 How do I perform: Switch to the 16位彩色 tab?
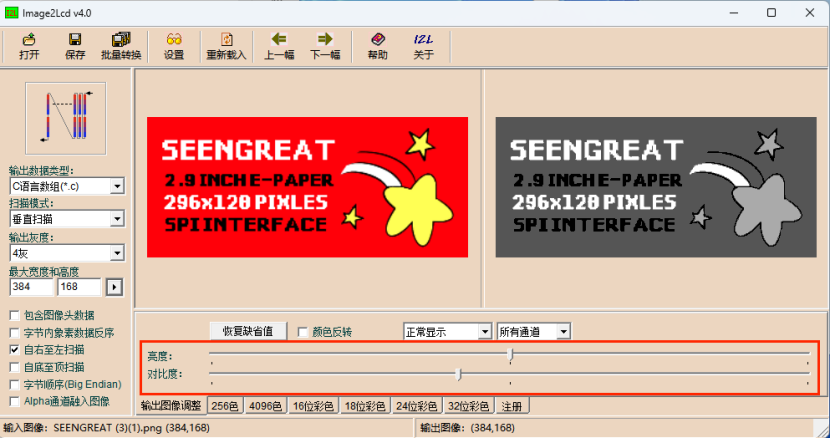(313, 406)
